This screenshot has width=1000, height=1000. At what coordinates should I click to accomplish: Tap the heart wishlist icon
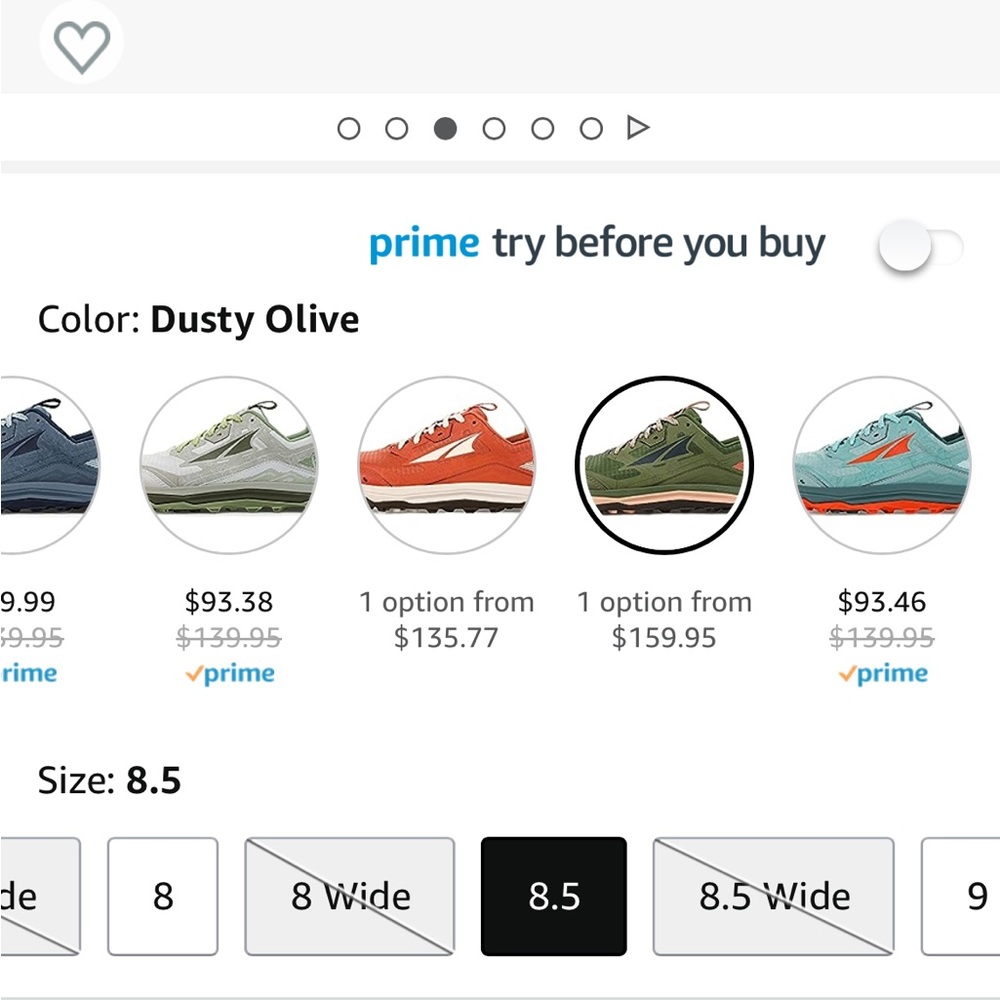82,43
